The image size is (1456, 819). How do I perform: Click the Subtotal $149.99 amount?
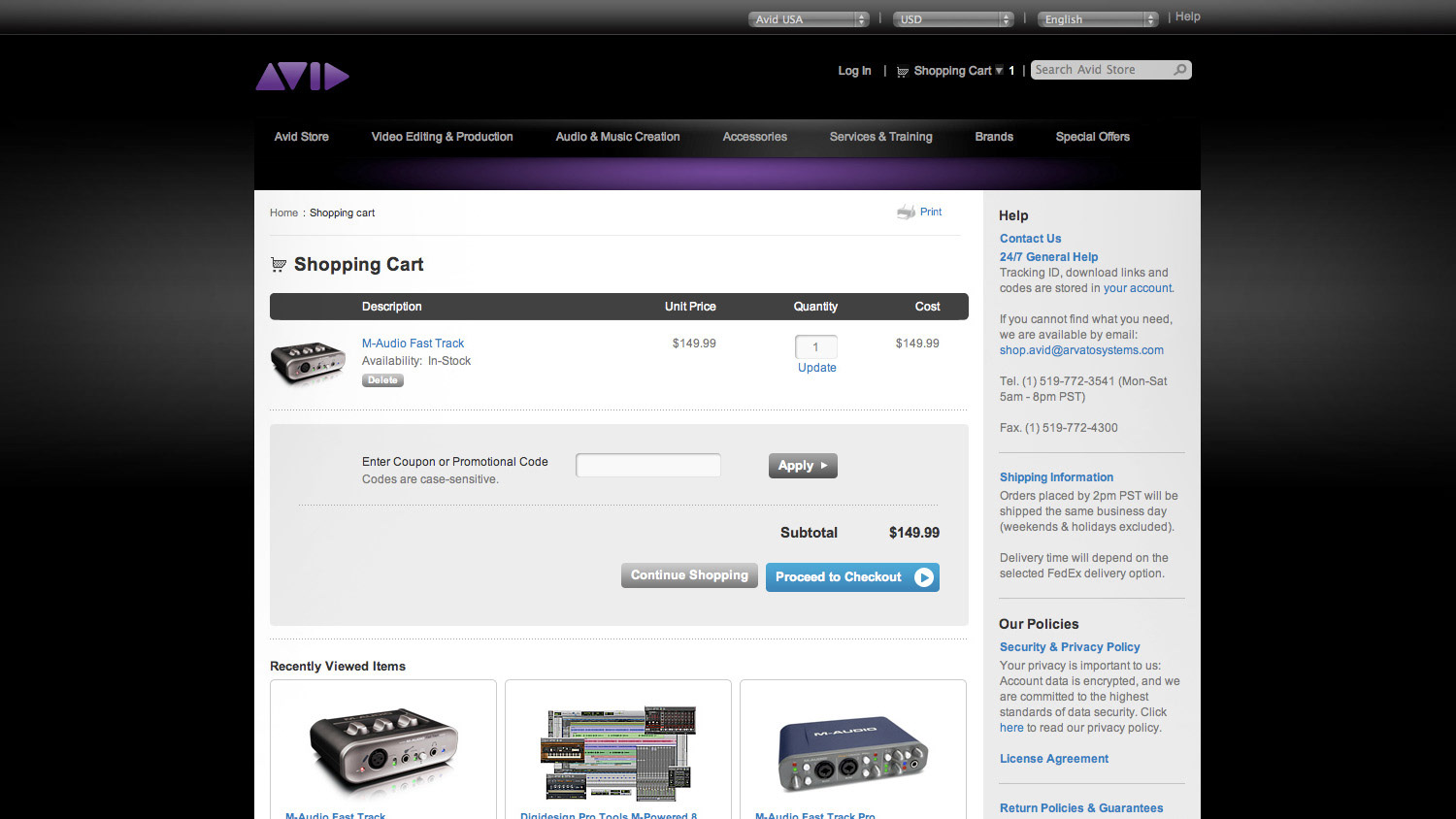click(914, 533)
